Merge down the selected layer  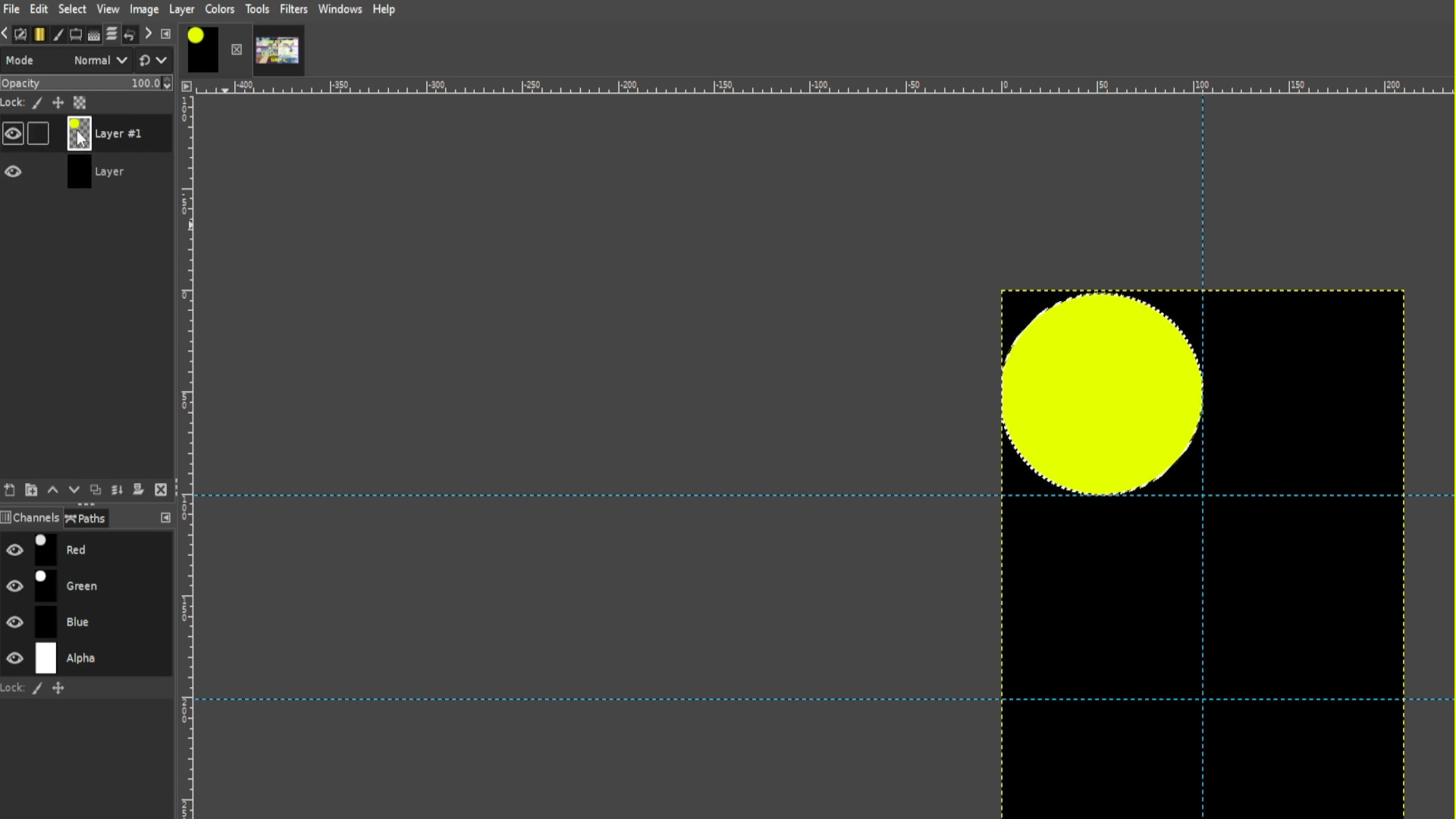click(117, 490)
